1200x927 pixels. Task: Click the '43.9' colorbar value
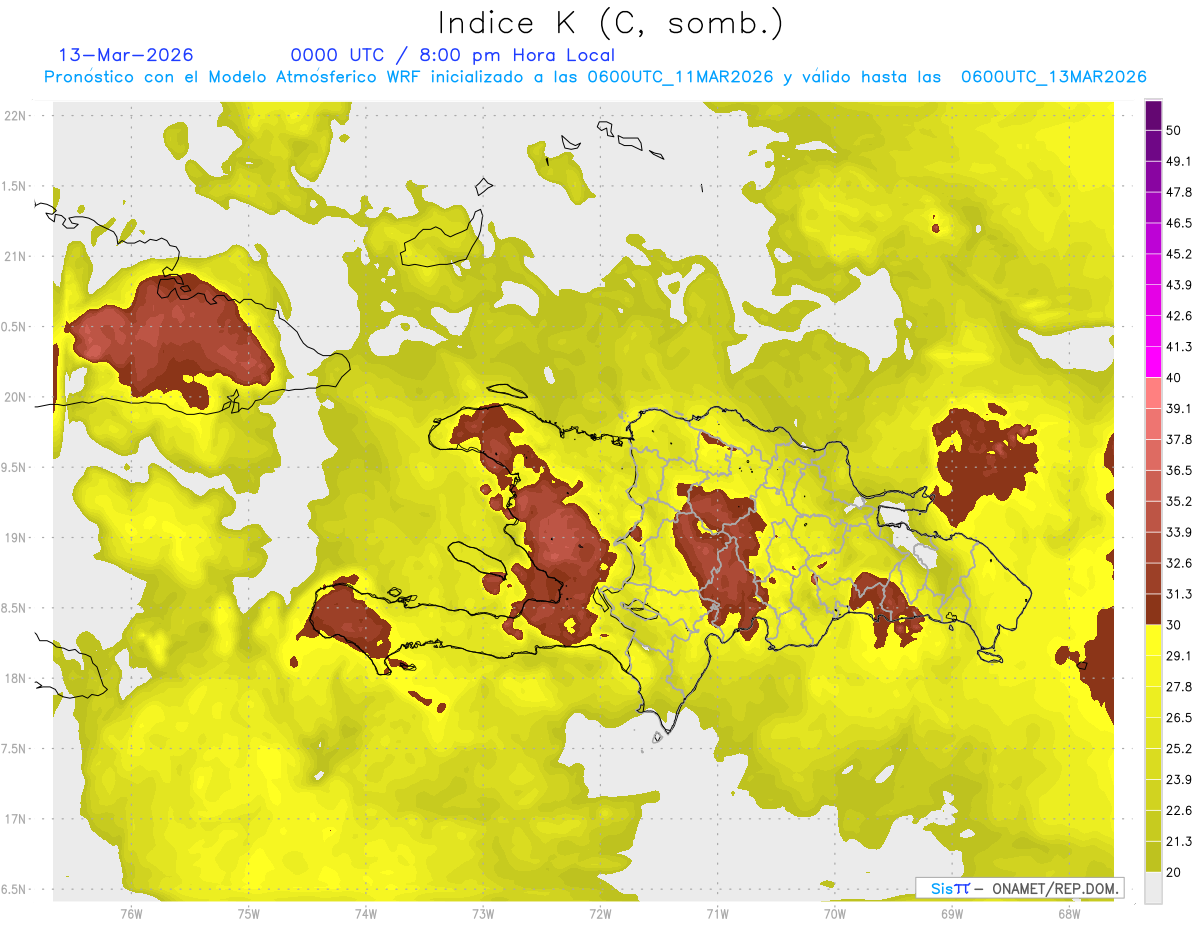click(1179, 284)
